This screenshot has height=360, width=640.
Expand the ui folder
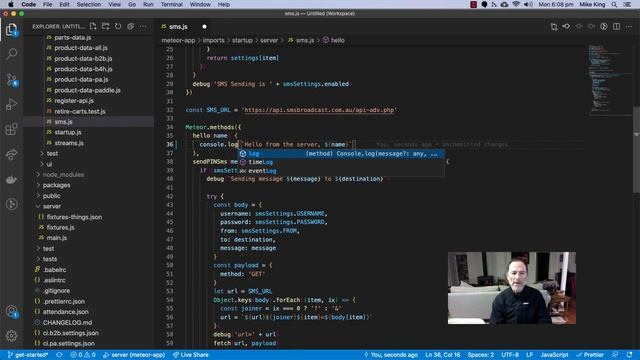49,164
